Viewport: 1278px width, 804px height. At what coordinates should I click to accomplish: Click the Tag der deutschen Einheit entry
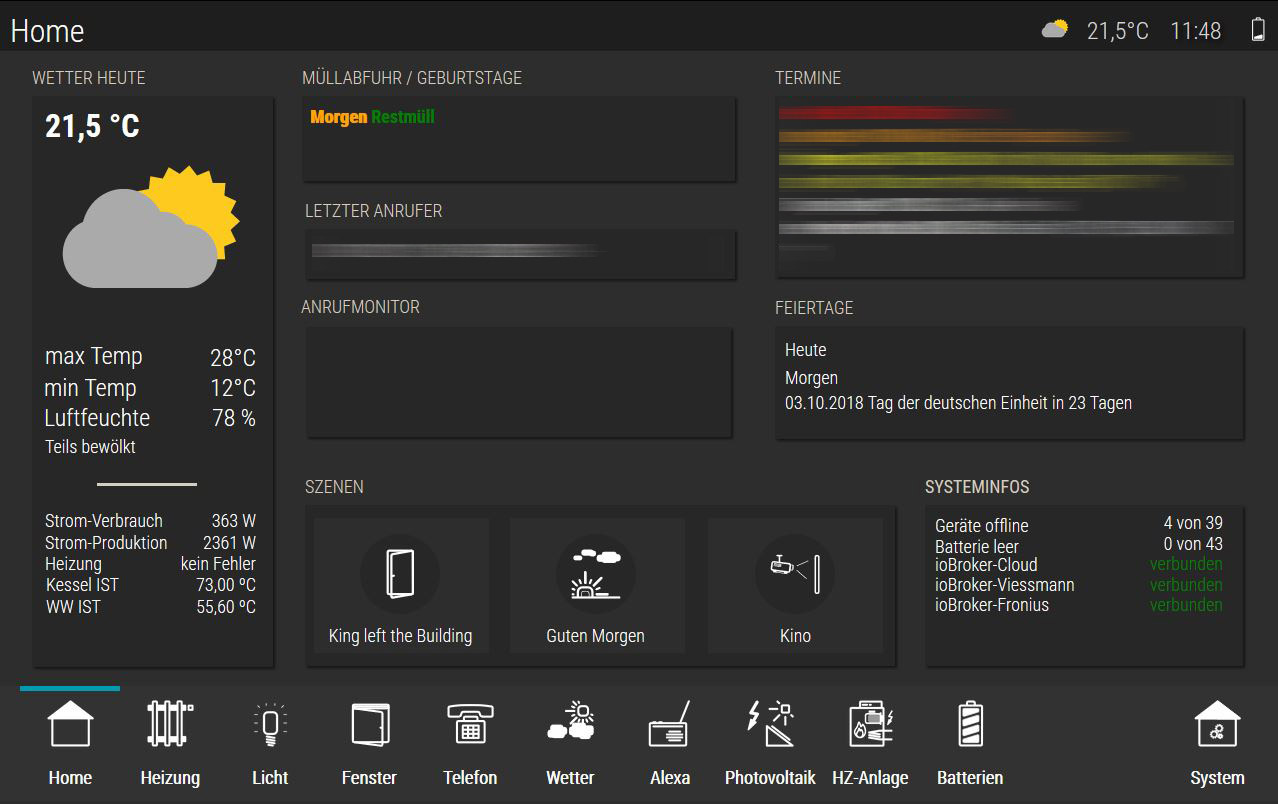pos(958,403)
